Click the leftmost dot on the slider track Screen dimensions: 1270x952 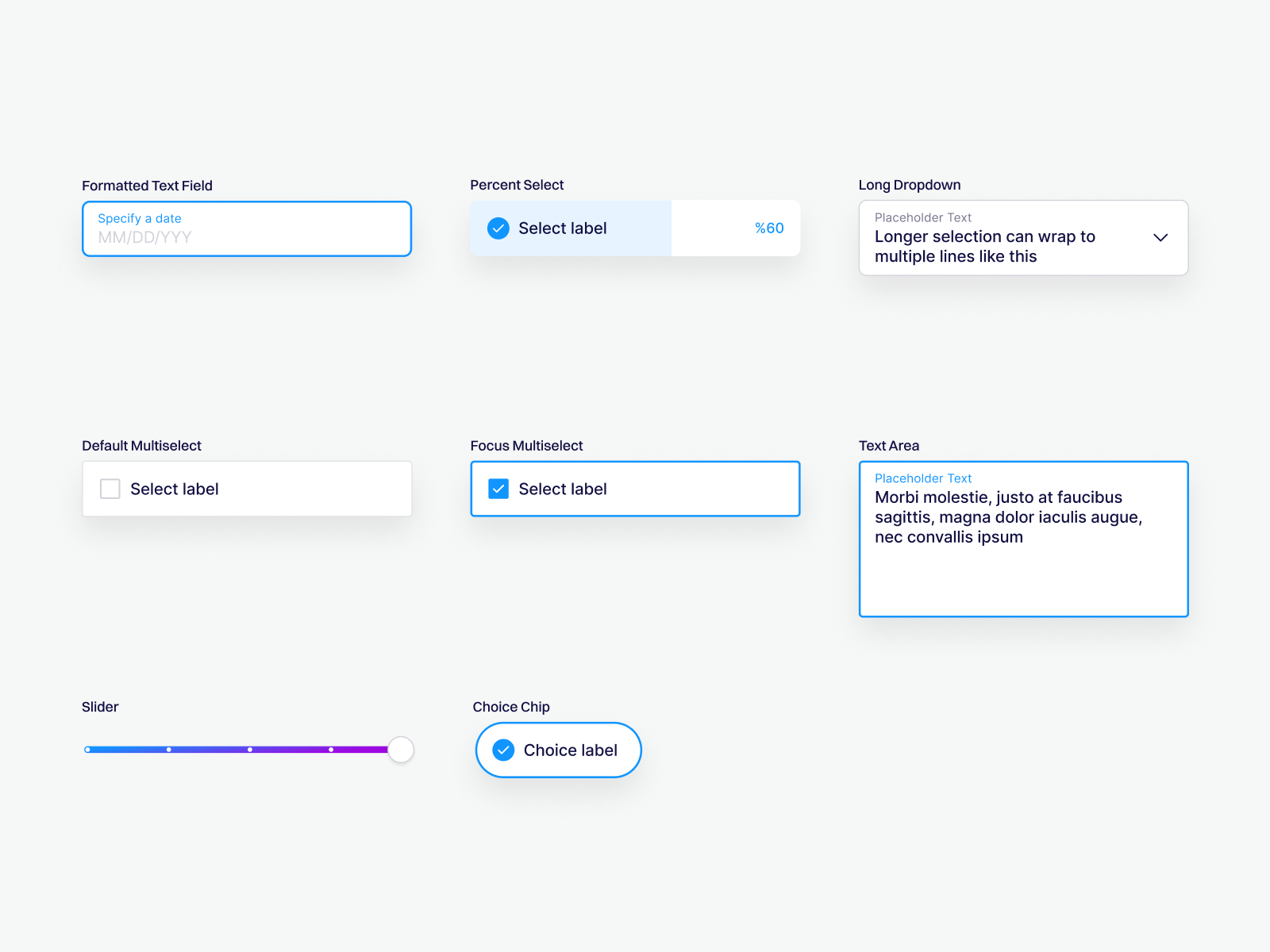[89, 749]
